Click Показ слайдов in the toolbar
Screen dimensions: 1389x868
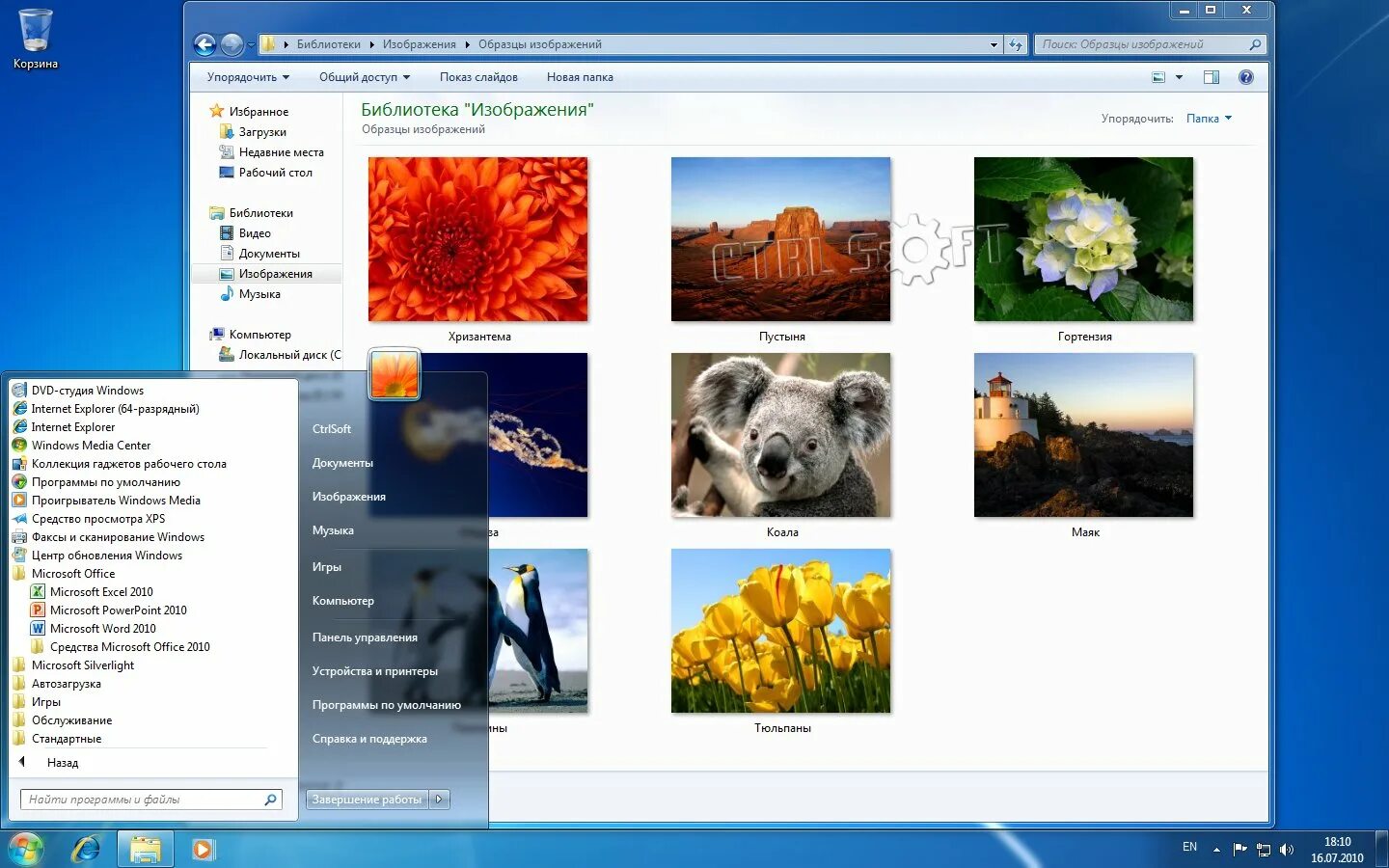[478, 77]
